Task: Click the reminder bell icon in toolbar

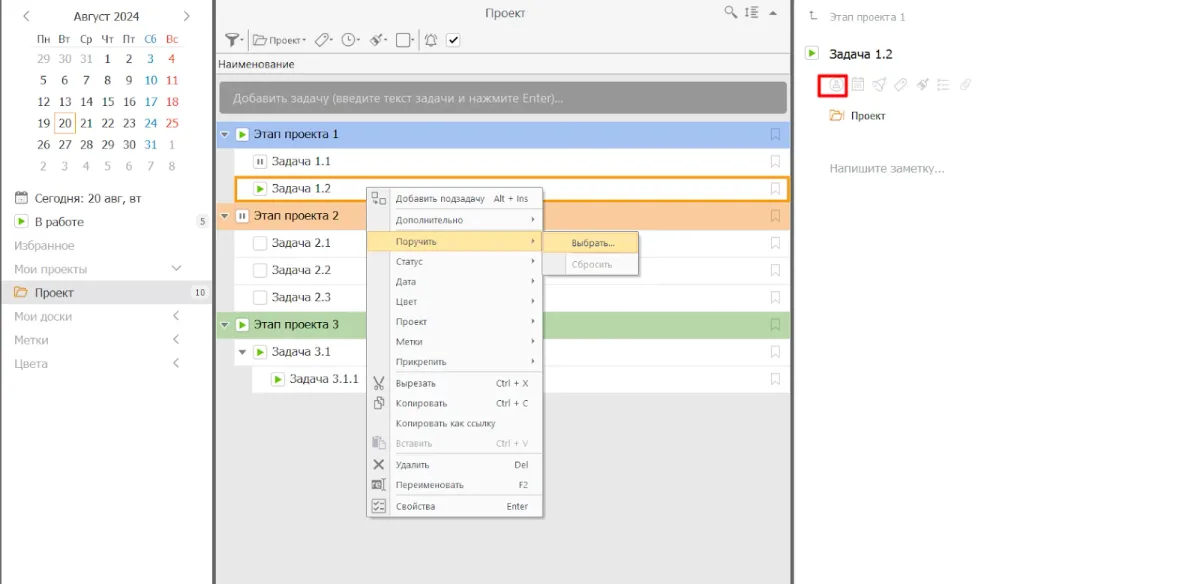Action: click(430, 40)
